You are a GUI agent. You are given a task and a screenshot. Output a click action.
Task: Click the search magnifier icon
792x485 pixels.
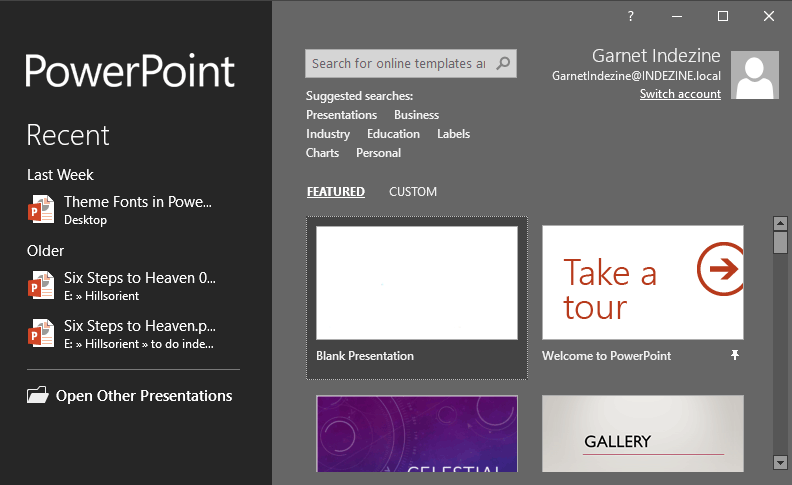click(x=503, y=63)
